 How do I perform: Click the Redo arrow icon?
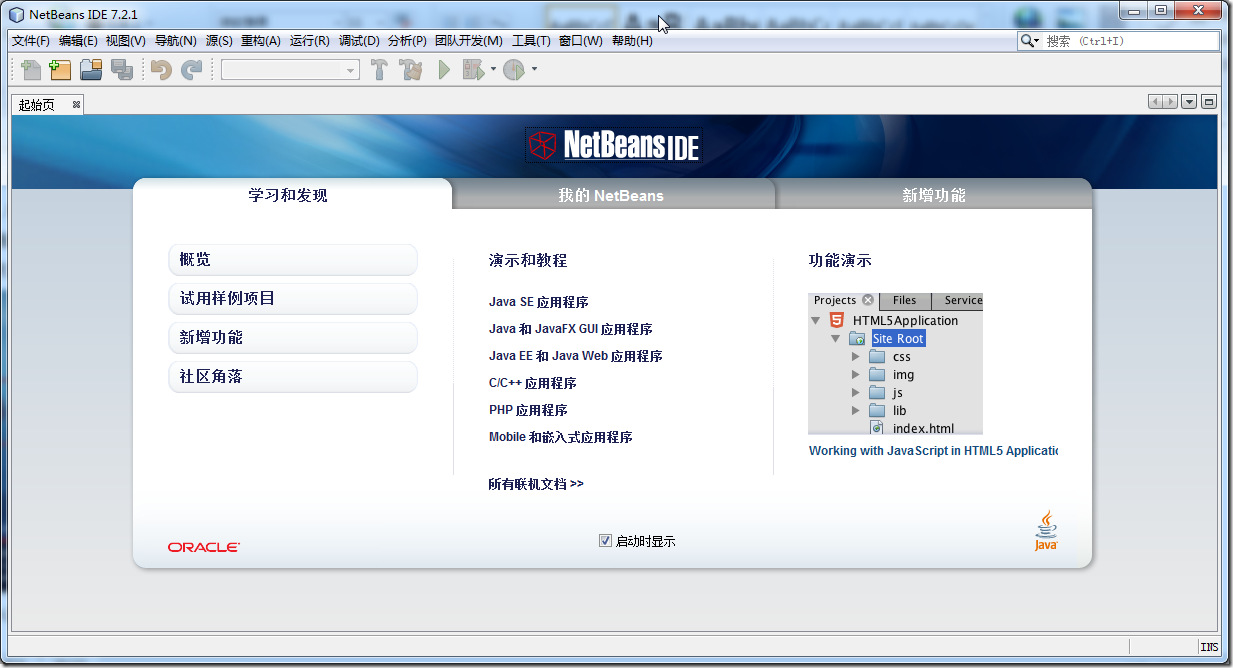pyautogui.click(x=191, y=70)
